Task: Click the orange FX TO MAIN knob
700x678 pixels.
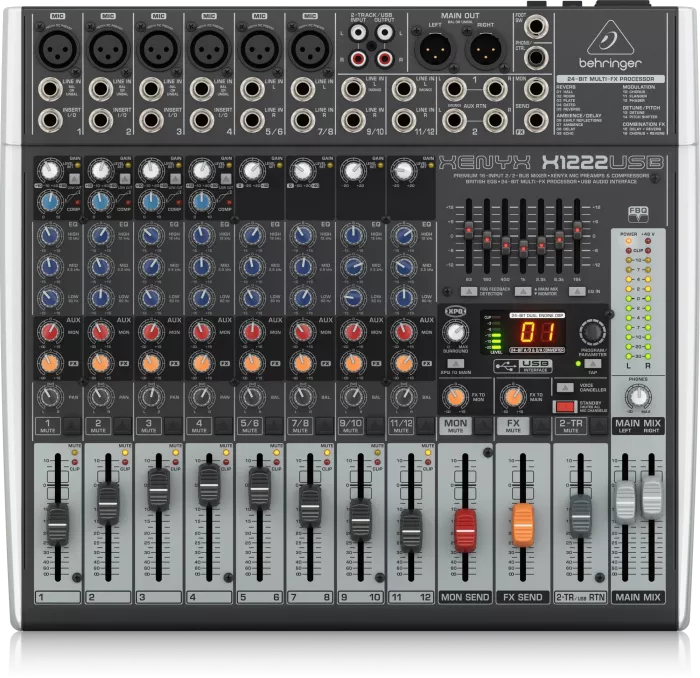Action: 513,396
